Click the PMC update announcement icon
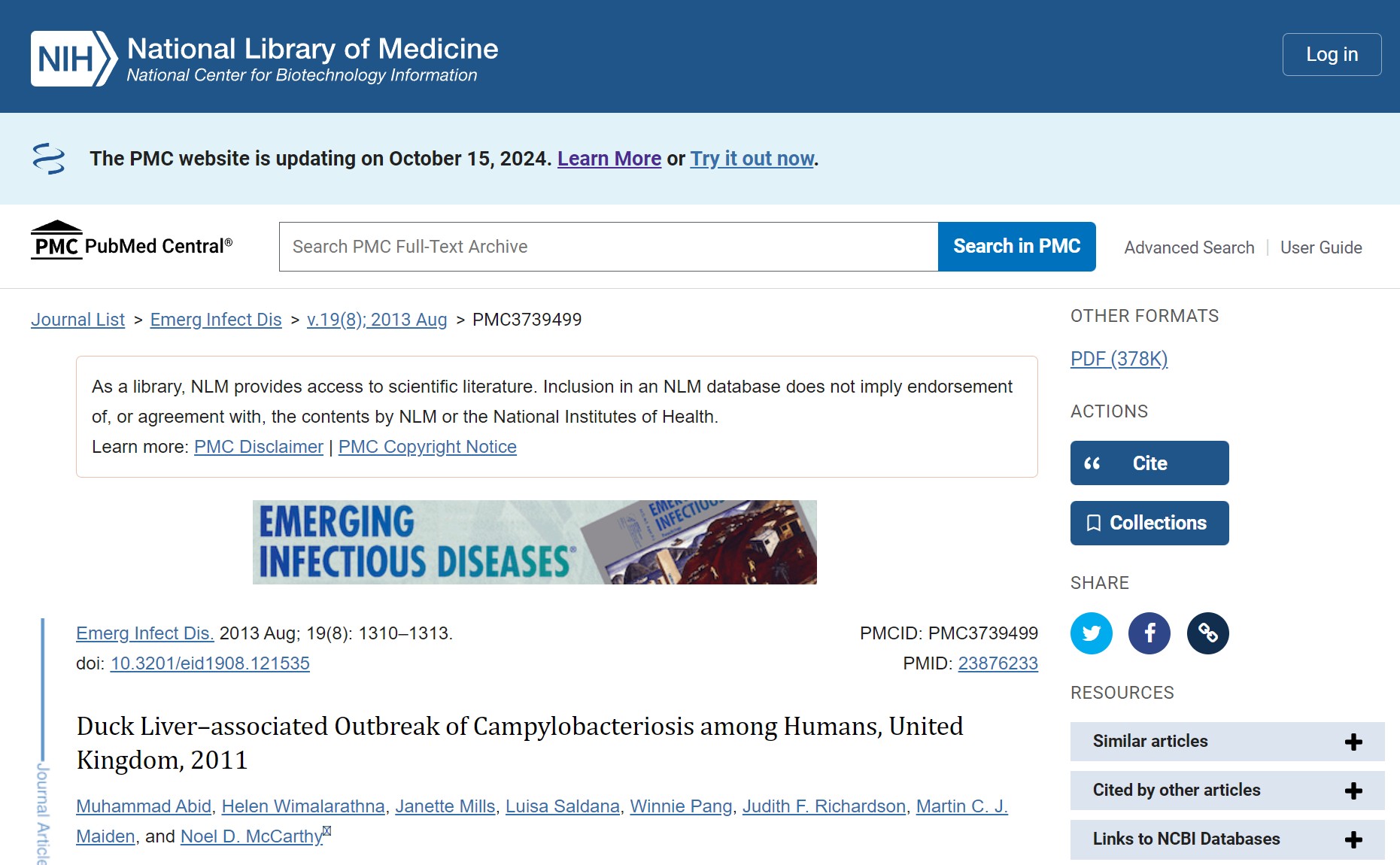This screenshot has width=1400, height=865. pos(50,159)
